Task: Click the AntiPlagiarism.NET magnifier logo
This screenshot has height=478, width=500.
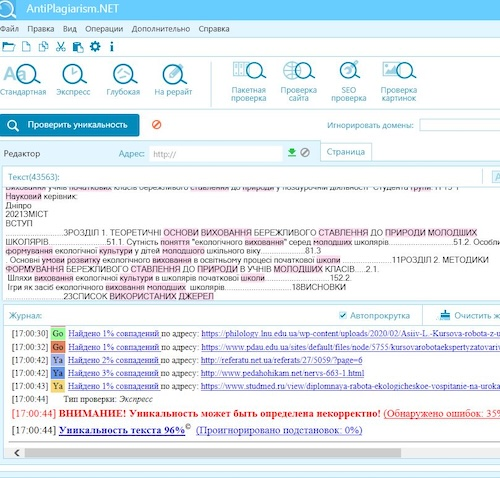Action: [7, 9]
